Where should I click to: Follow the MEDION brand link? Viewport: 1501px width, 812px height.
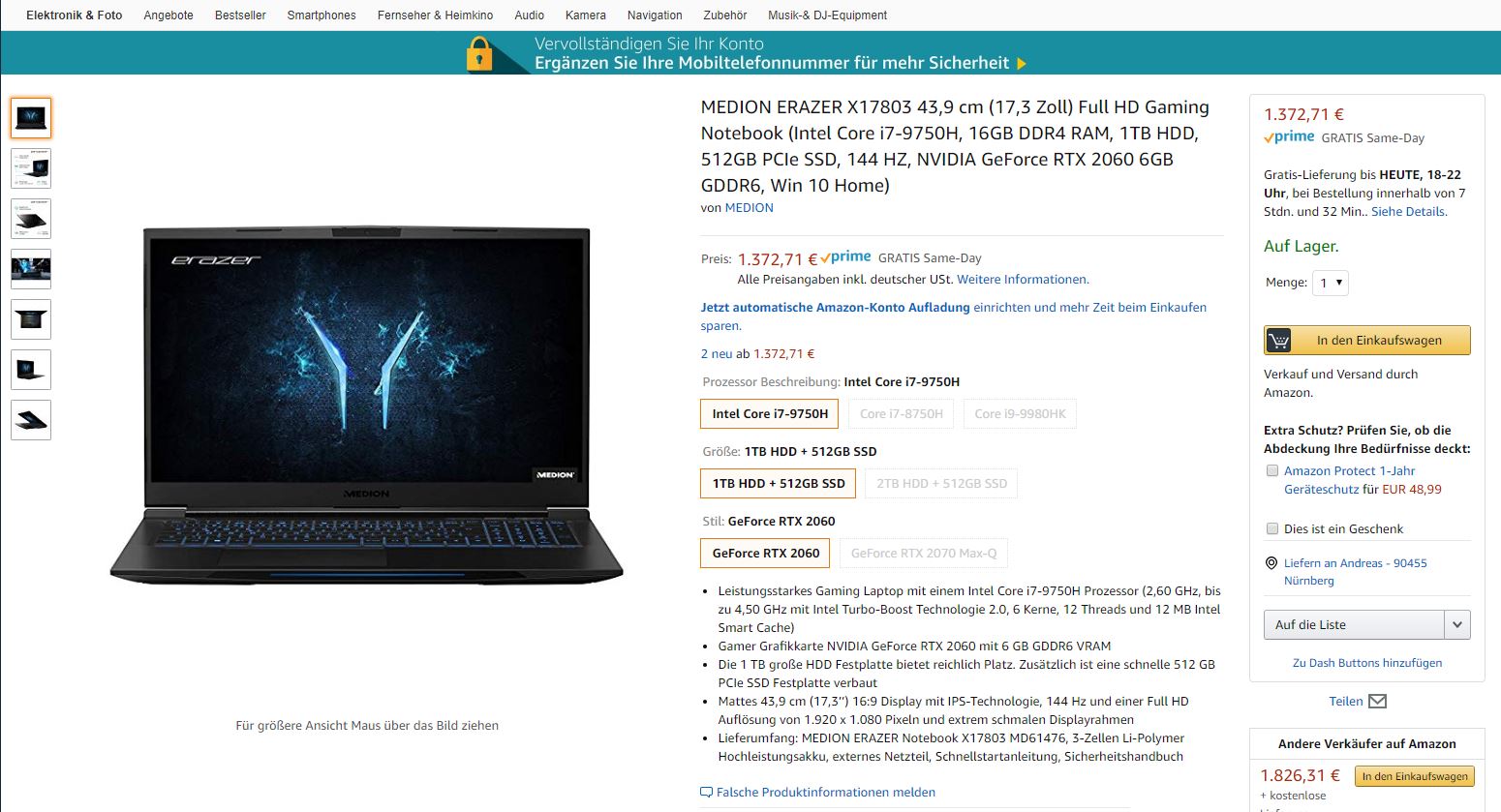point(750,208)
